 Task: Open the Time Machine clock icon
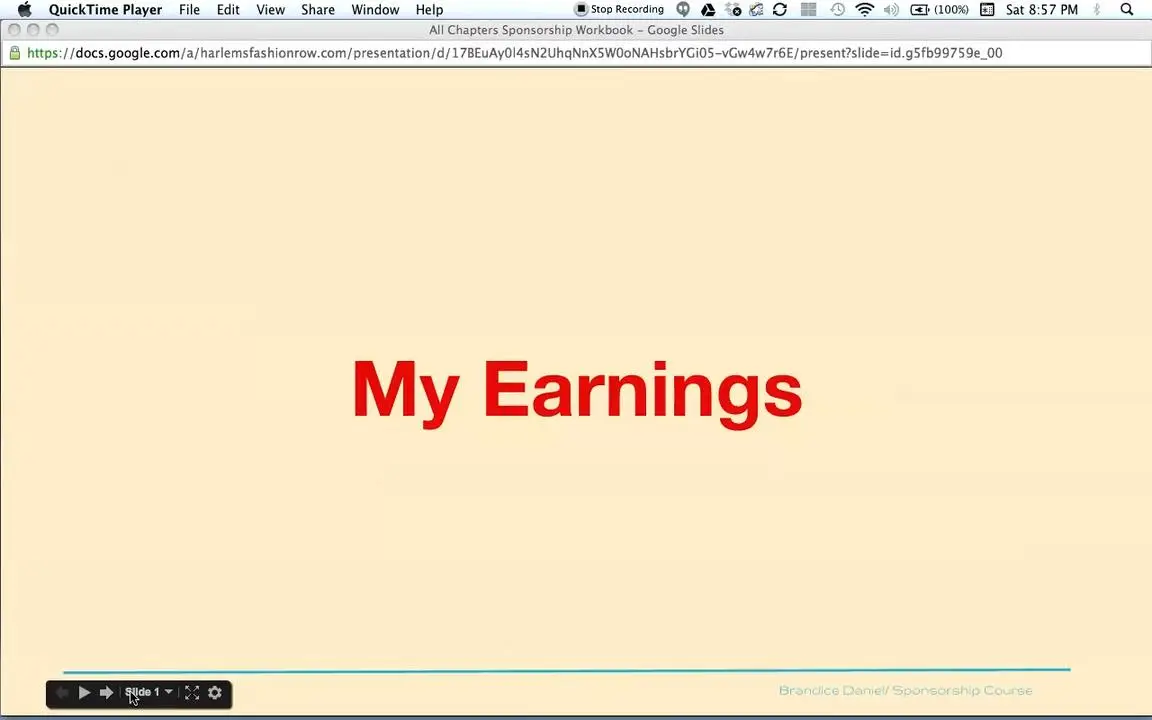837,10
